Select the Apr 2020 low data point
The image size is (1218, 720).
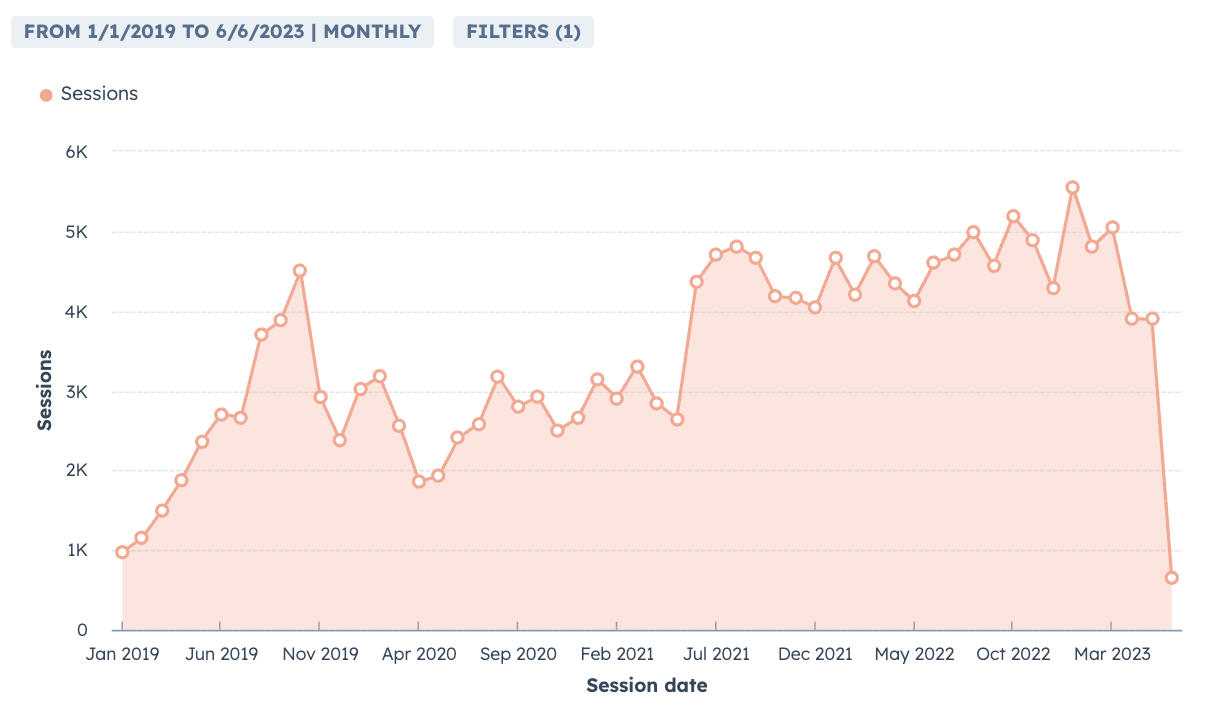tap(419, 481)
